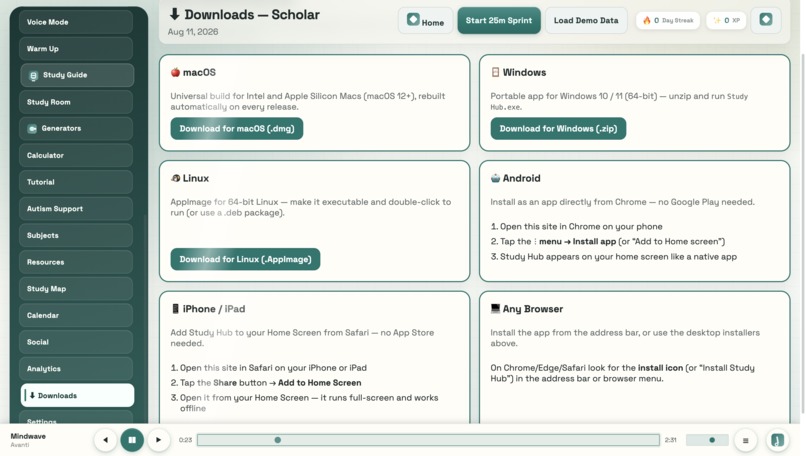Click the date Aug 11, 2026
Viewport: 806px width, 456px height.
(193, 32)
